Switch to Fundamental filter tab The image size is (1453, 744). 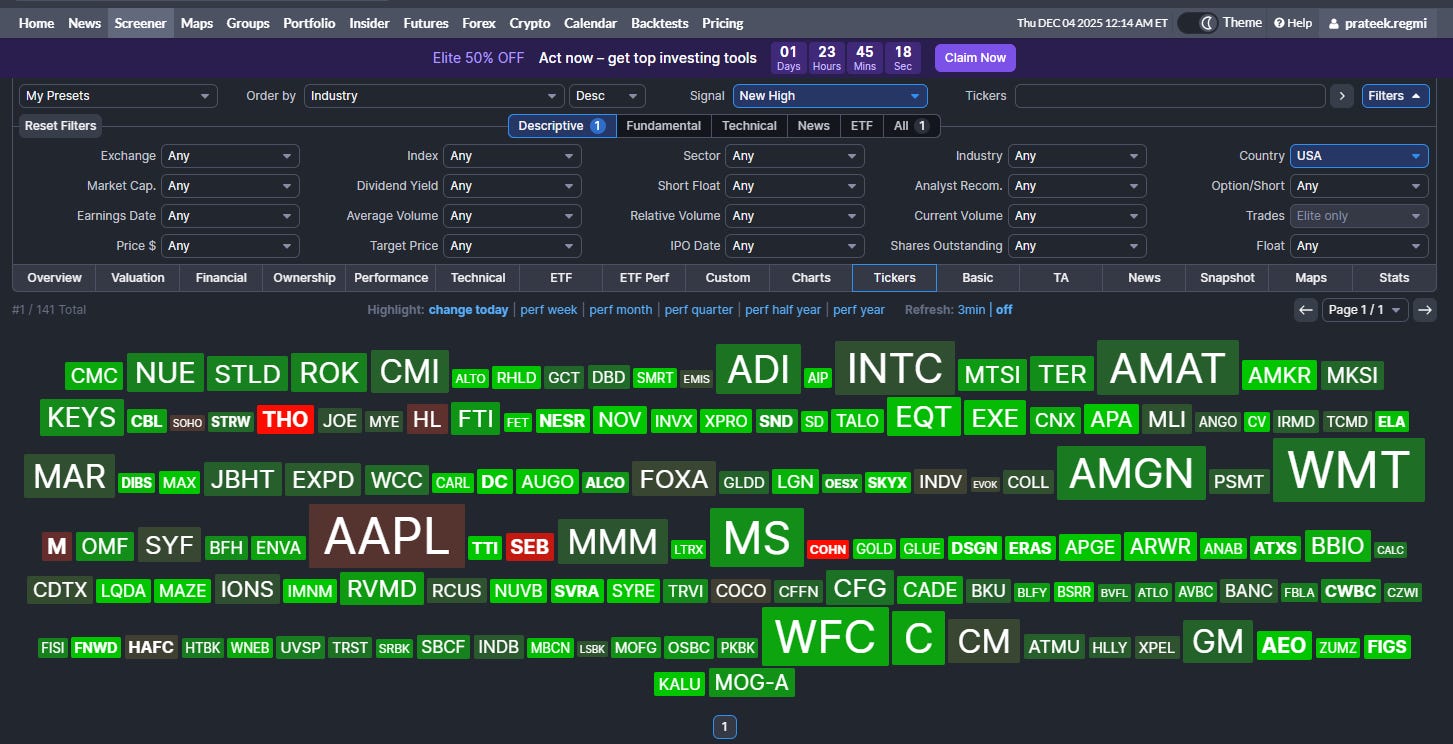pyautogui.click(x=664, y=126)
